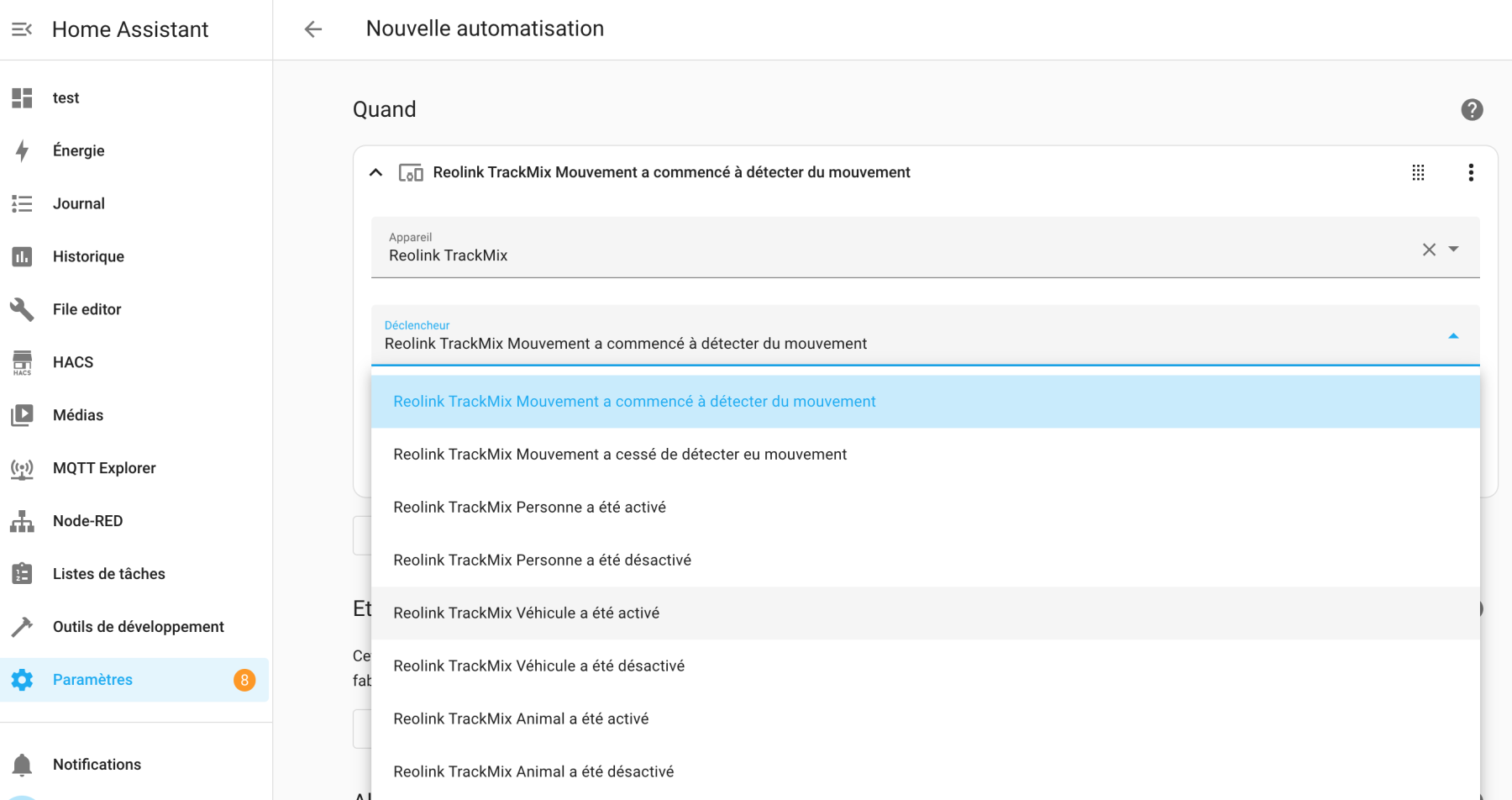Image resolution: width=1512 pixels, height=800 pixels.
Task: Go back using the arrow icon
Action: tap(313, 29)
